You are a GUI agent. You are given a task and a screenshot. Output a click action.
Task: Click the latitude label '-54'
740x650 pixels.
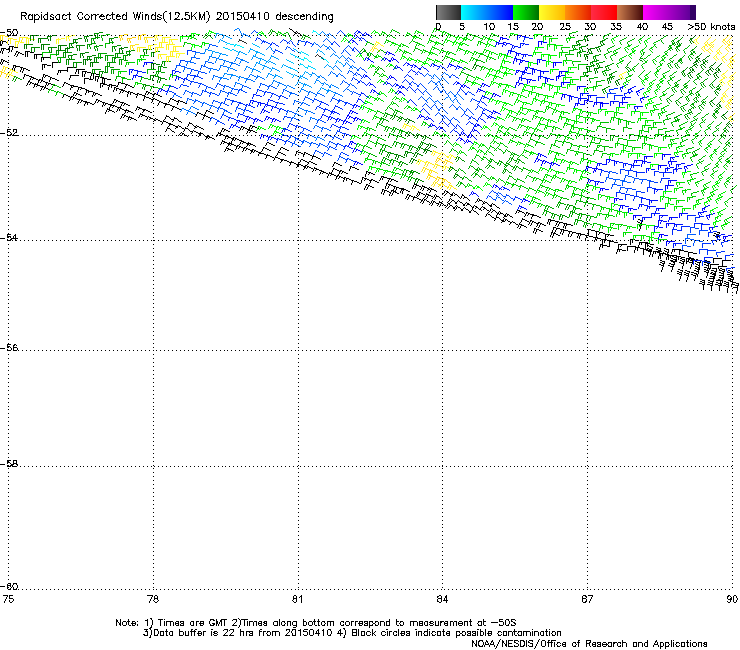coord(9,237)
